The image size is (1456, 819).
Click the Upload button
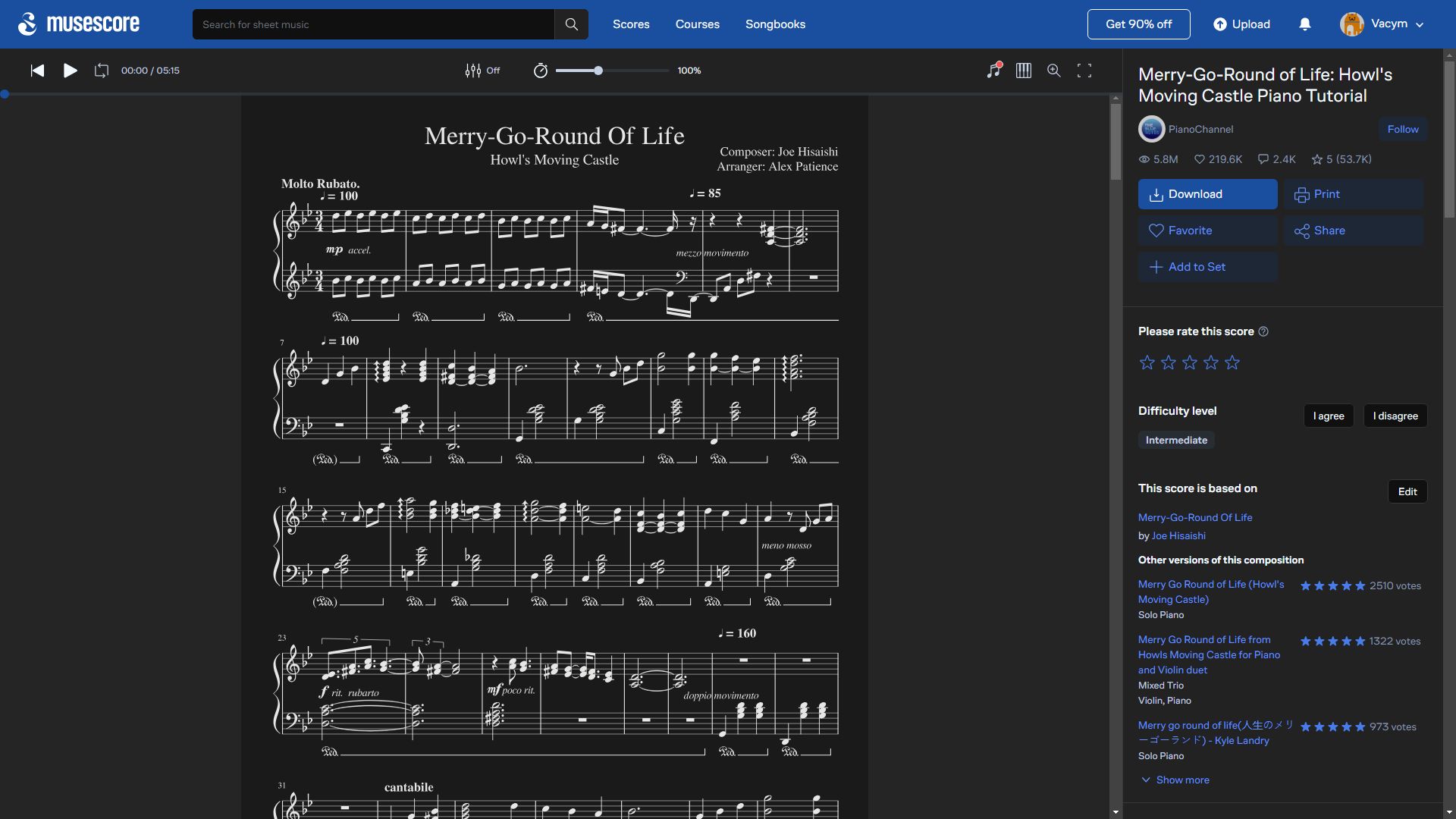pyautogui.click(x=1241, y=24)
